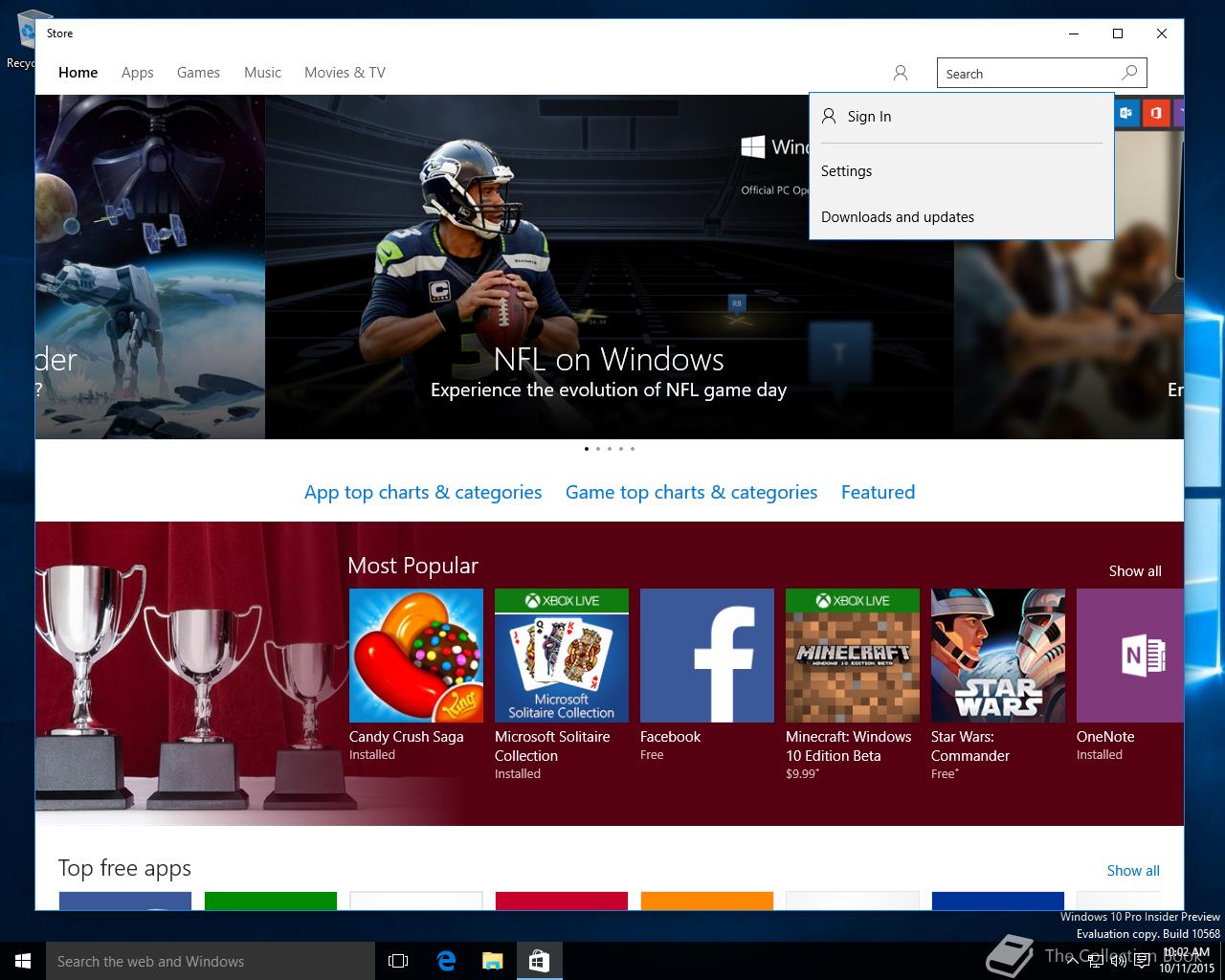
Task: Open Settings from the account menu
Action: tap(962, 171)
